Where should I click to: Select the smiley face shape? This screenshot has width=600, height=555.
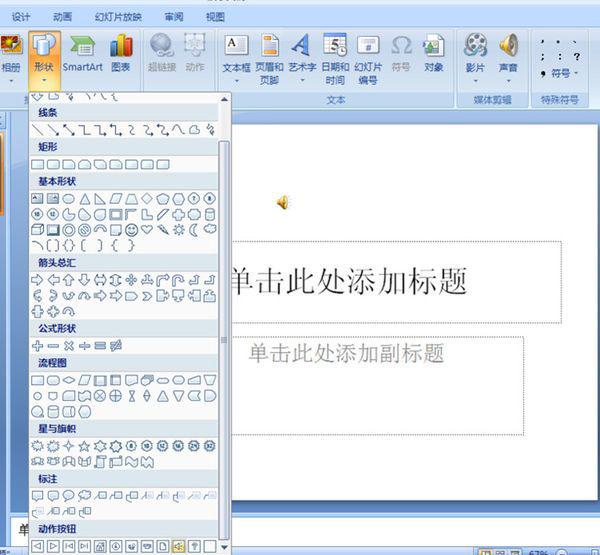pyautogui.click(x=131, y=229)
